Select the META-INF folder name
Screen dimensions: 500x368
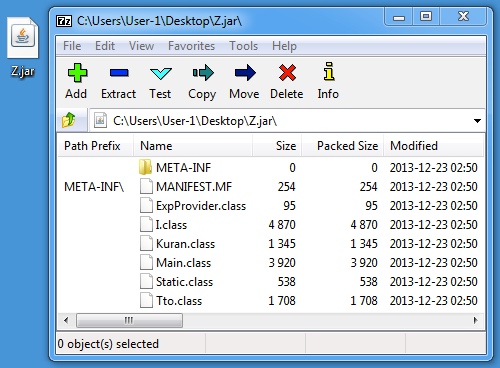[x=184, y=168]
